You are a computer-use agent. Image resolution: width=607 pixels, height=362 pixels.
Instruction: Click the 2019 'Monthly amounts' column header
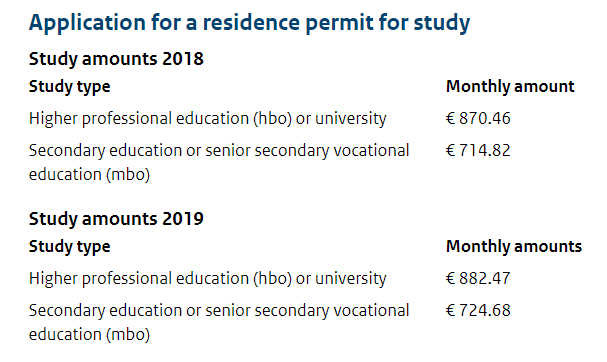coord(514,246)
